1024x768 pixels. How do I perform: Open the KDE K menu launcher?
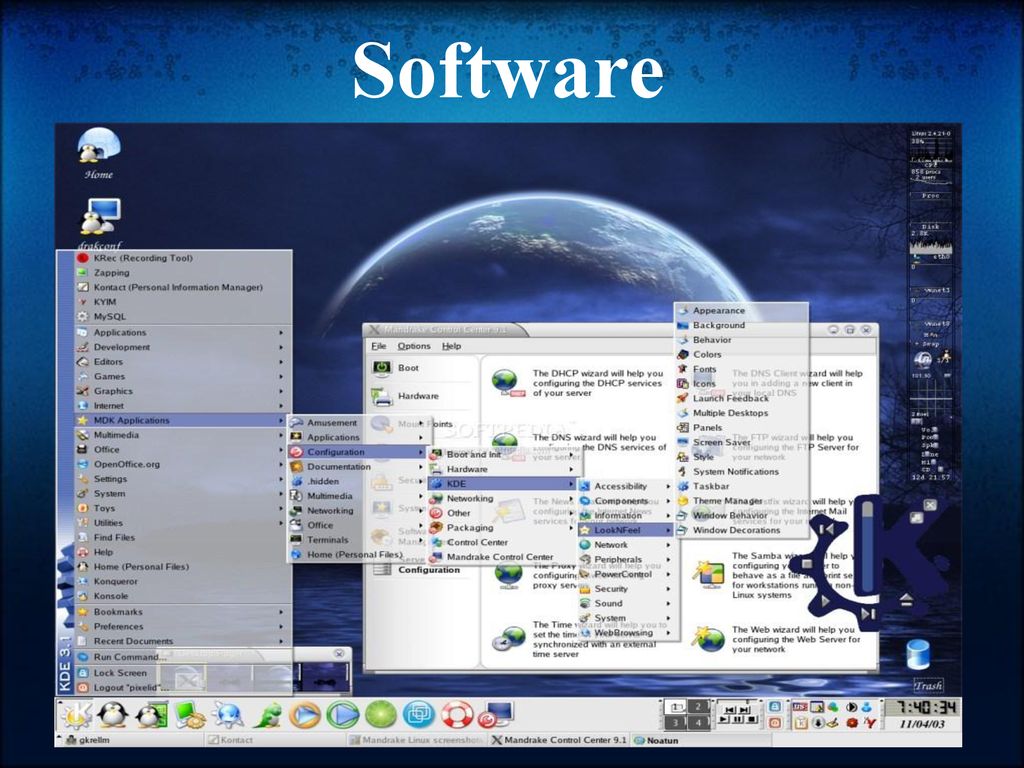(x=76, y=714)
